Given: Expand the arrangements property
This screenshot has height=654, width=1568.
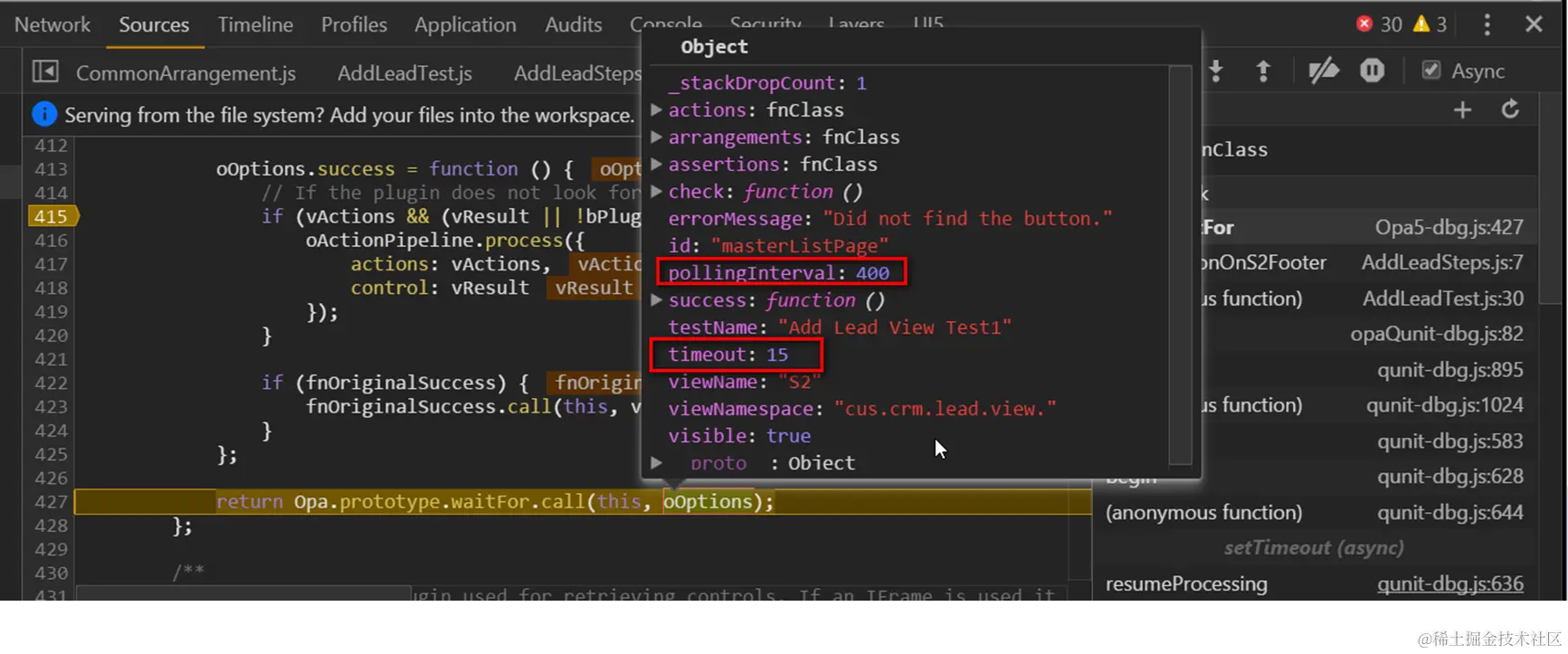Looking at the screenshot, I should pos(657,137).
